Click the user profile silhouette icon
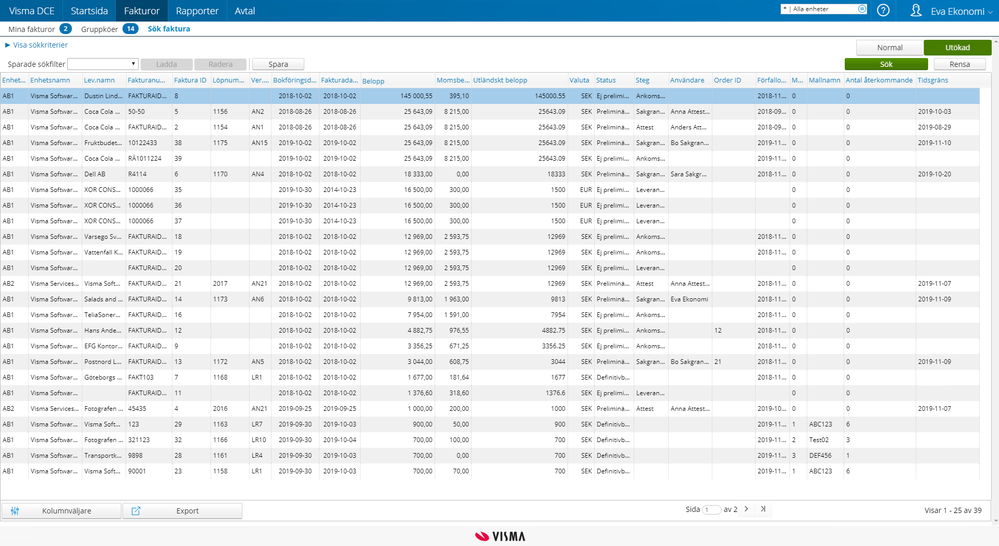This screenshot has width=999, height=546. point(916,10)
